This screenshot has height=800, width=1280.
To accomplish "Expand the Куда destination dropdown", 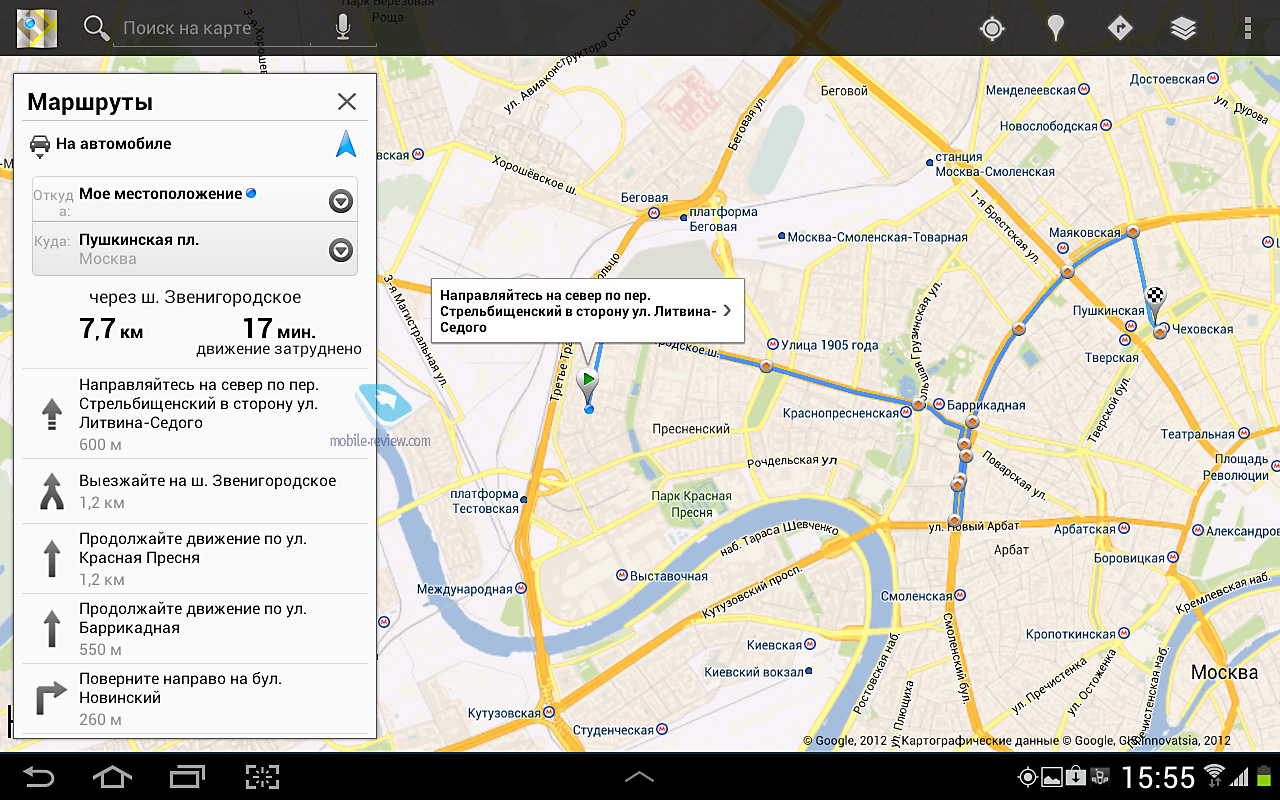I will point(341,250).
